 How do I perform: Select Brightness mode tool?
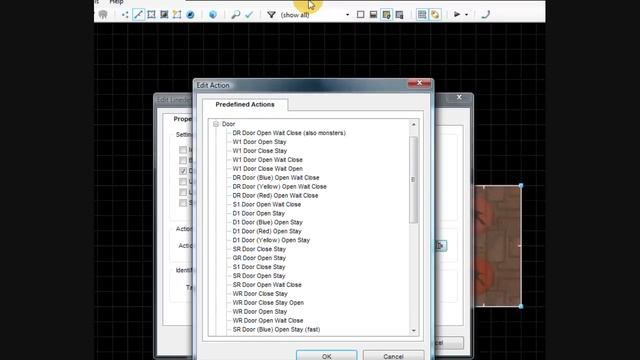coord(164,15)
